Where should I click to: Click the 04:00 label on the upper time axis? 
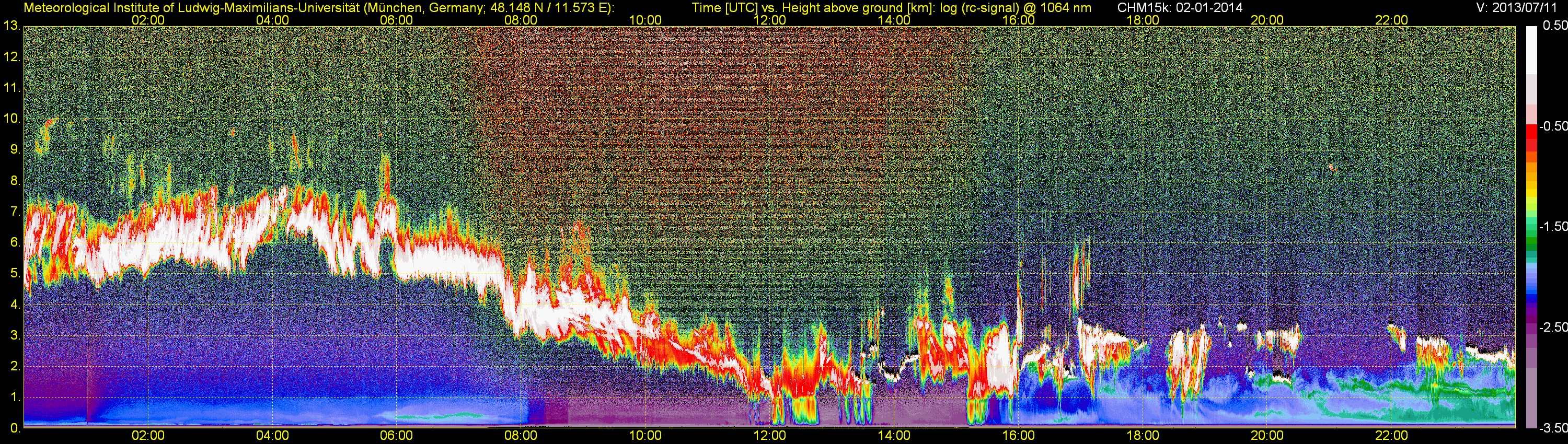point(273,20)
